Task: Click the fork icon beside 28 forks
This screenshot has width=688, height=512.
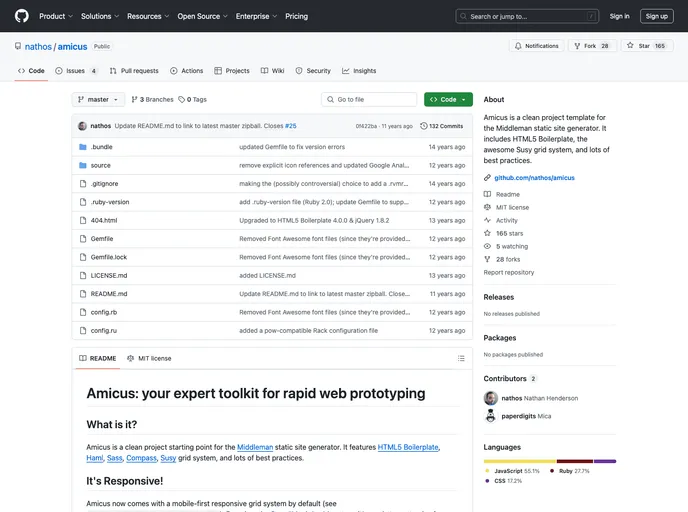Action: click(487, 259)
